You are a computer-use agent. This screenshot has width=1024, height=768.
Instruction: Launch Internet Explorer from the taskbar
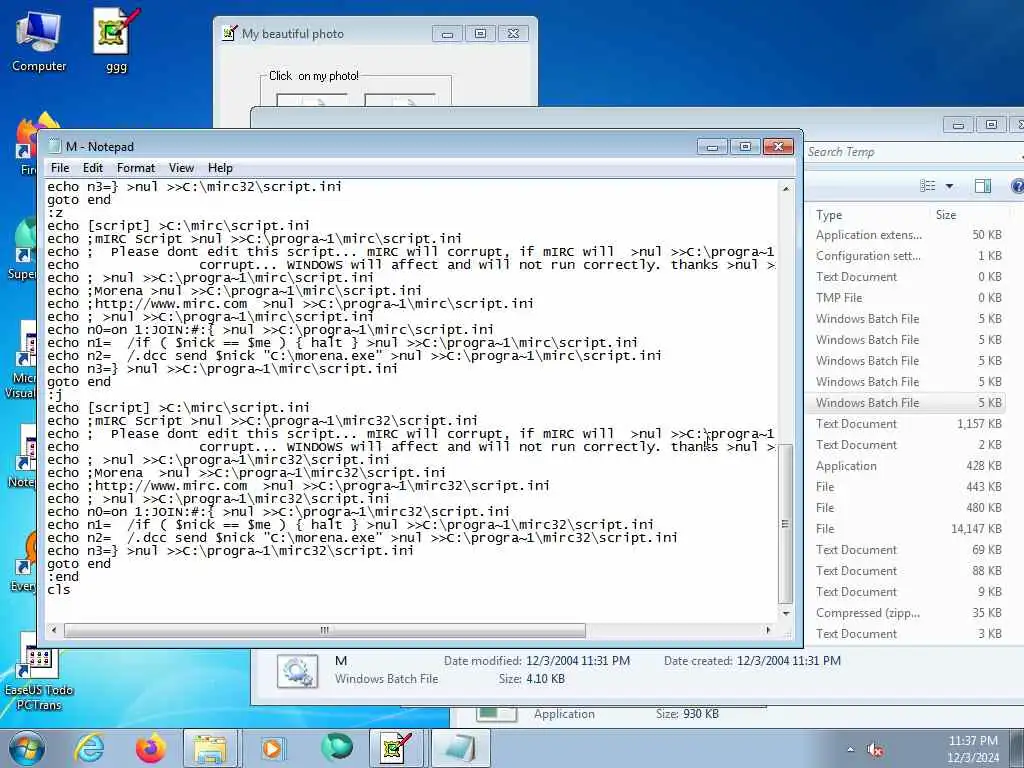[x=89, y=748]
